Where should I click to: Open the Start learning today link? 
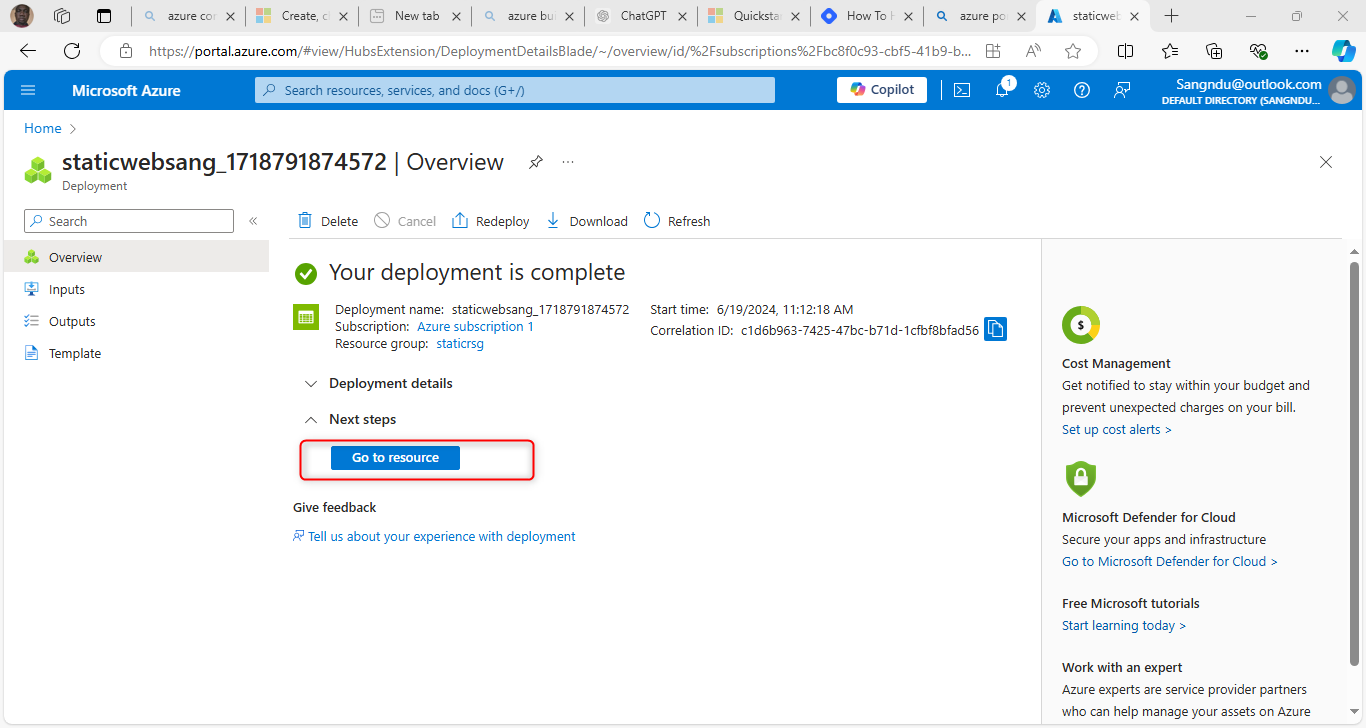pos(1124,626)
